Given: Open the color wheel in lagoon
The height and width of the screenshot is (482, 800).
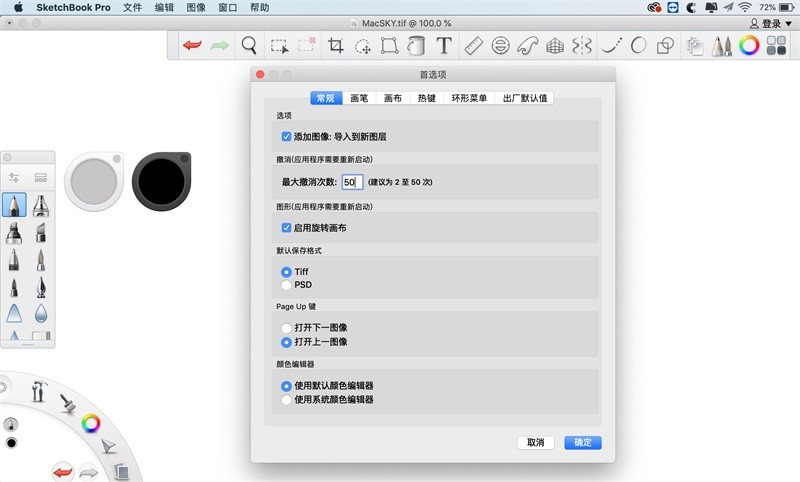Looking at the screenshot, I should pos(91,423).
